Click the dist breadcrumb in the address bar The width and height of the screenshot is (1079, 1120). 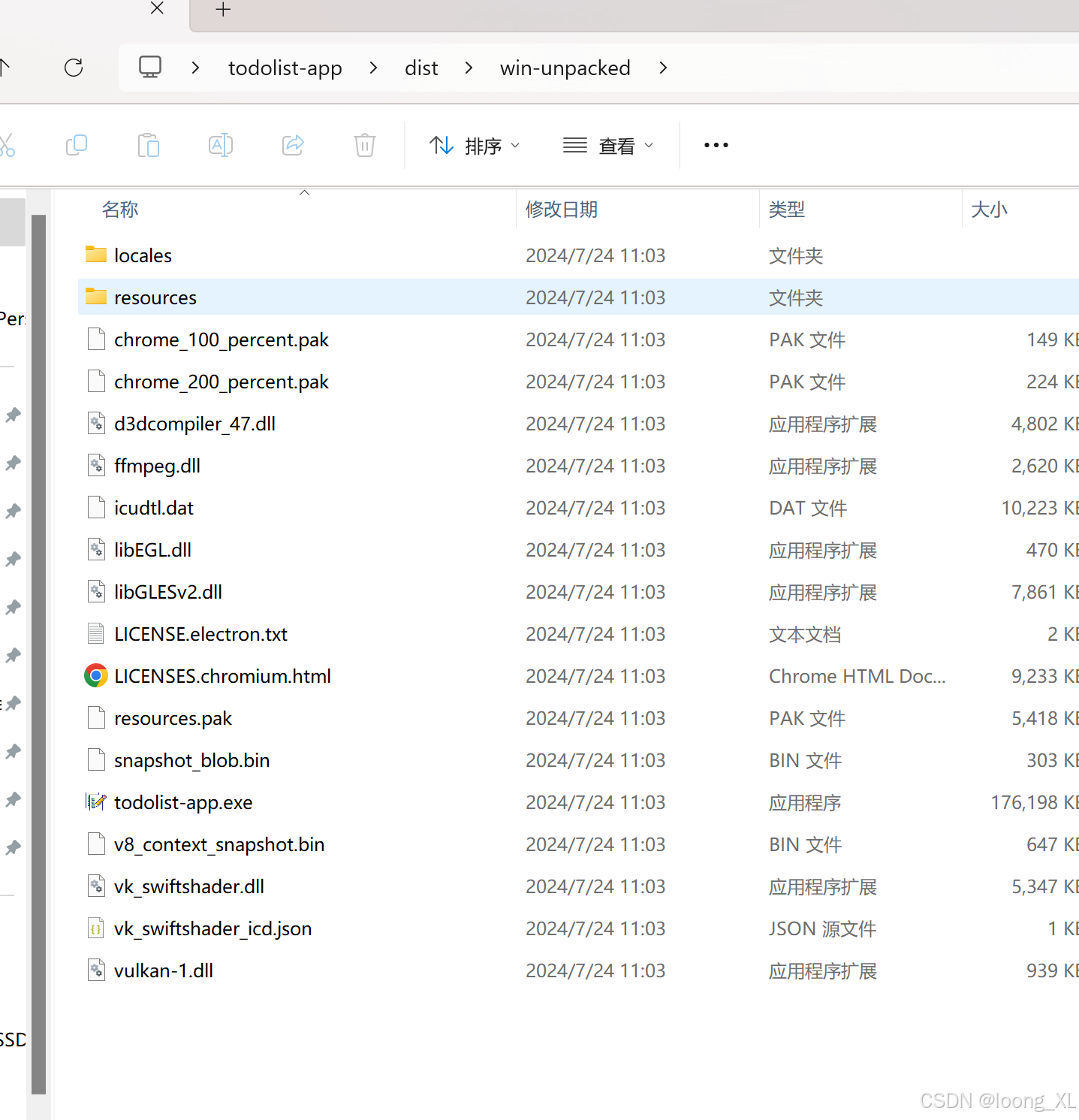421,68
